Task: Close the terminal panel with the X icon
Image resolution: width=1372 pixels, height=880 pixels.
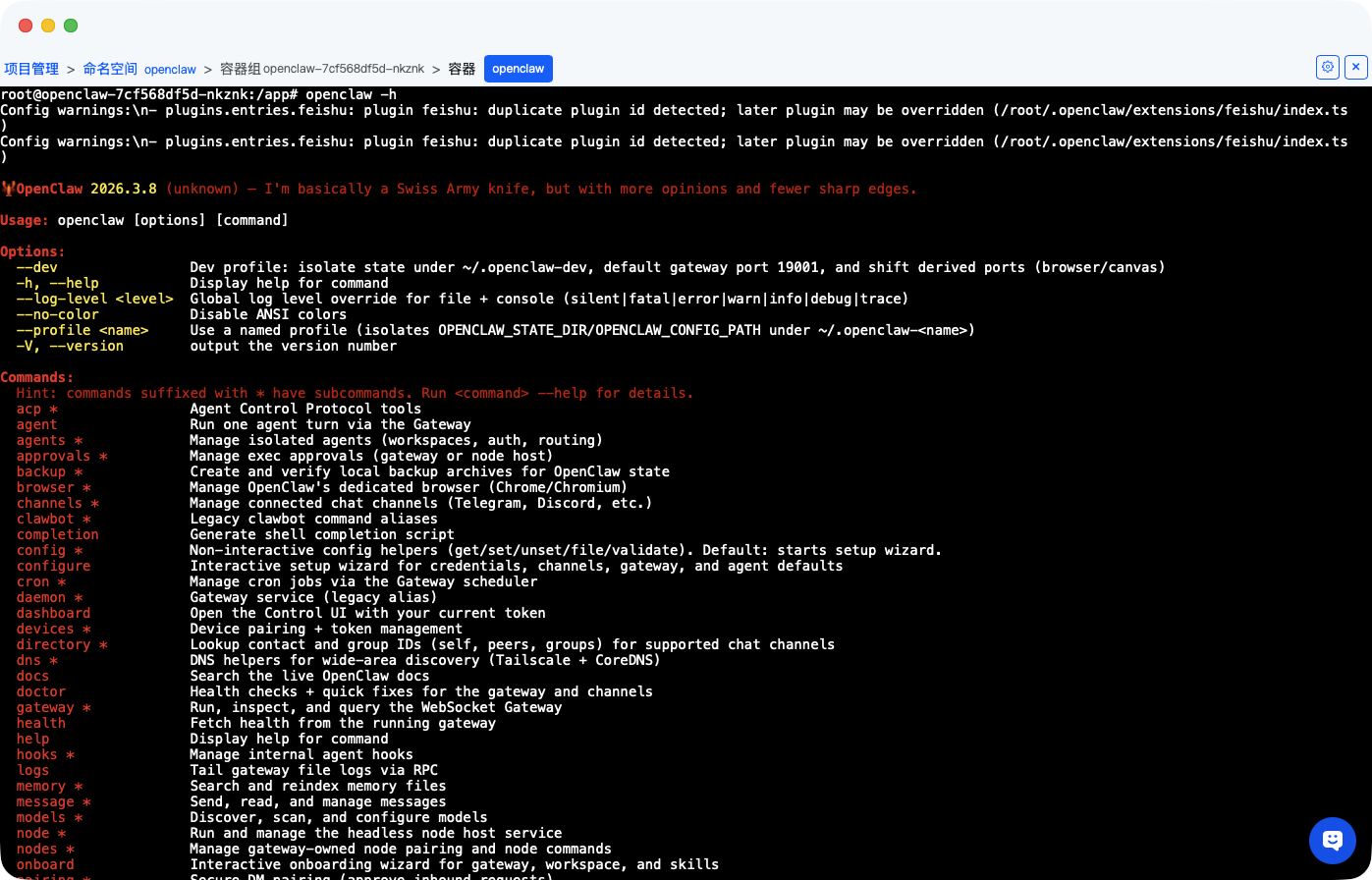Action: click(x=1356, y=68)
